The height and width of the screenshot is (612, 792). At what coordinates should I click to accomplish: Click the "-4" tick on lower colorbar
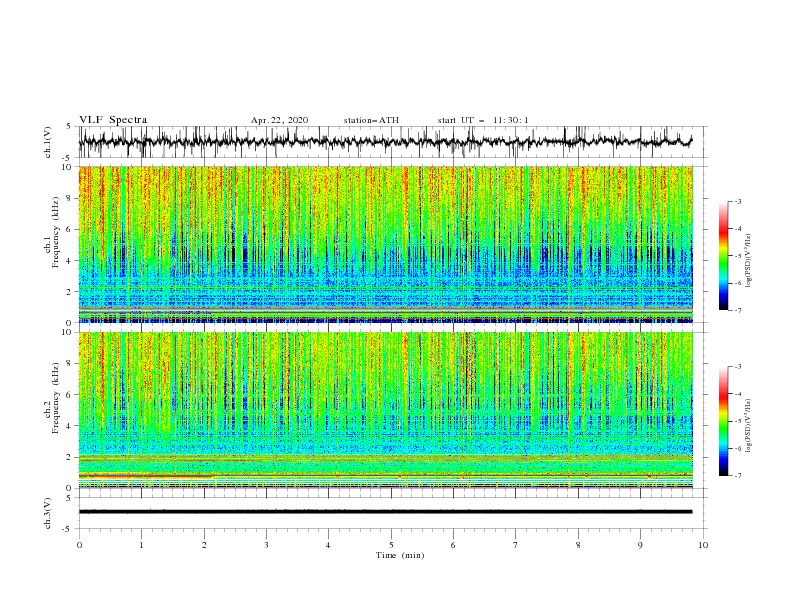coord(737,394)
